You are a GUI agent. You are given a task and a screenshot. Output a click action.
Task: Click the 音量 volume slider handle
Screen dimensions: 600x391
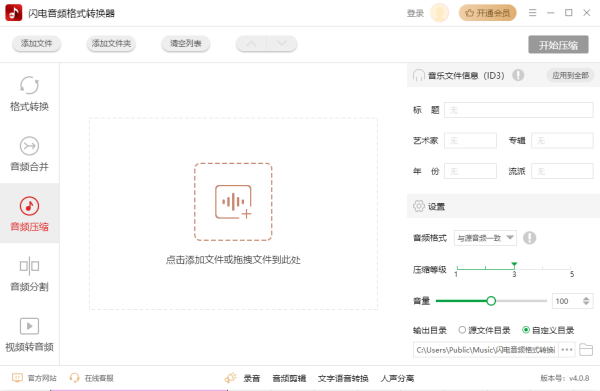491,301
